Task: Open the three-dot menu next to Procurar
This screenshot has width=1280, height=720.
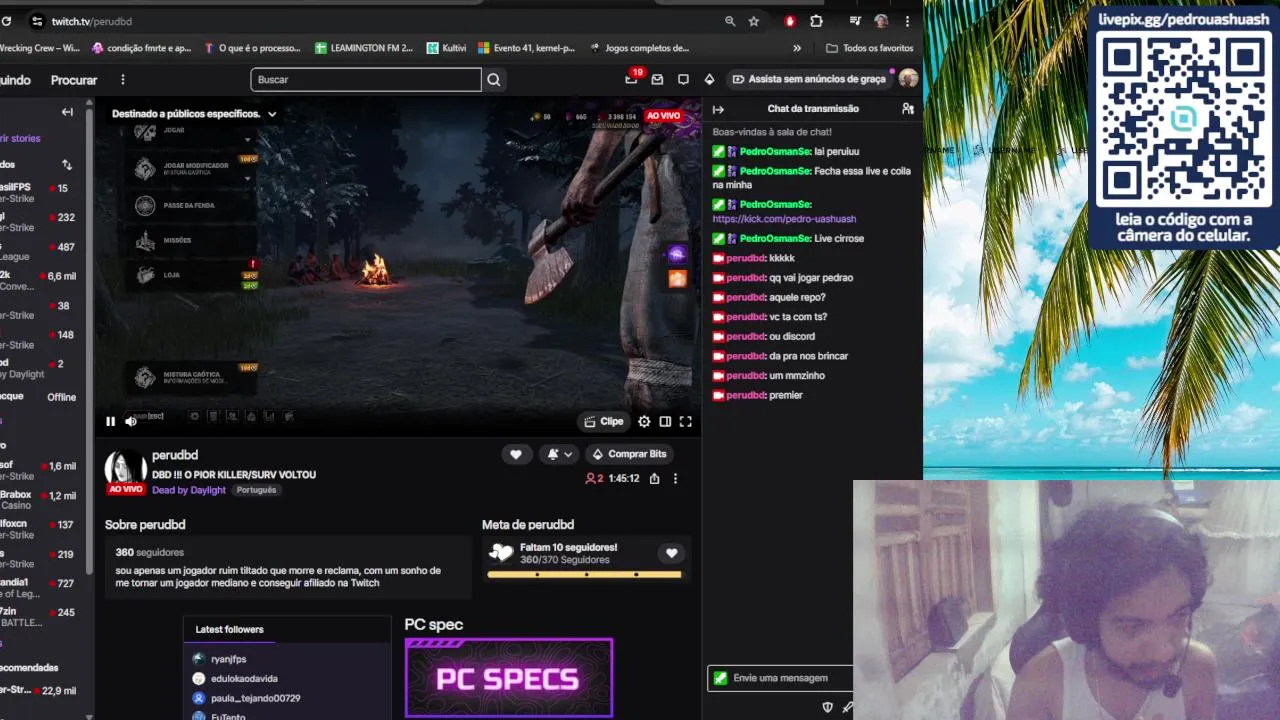Action: (x=123, y=80)
